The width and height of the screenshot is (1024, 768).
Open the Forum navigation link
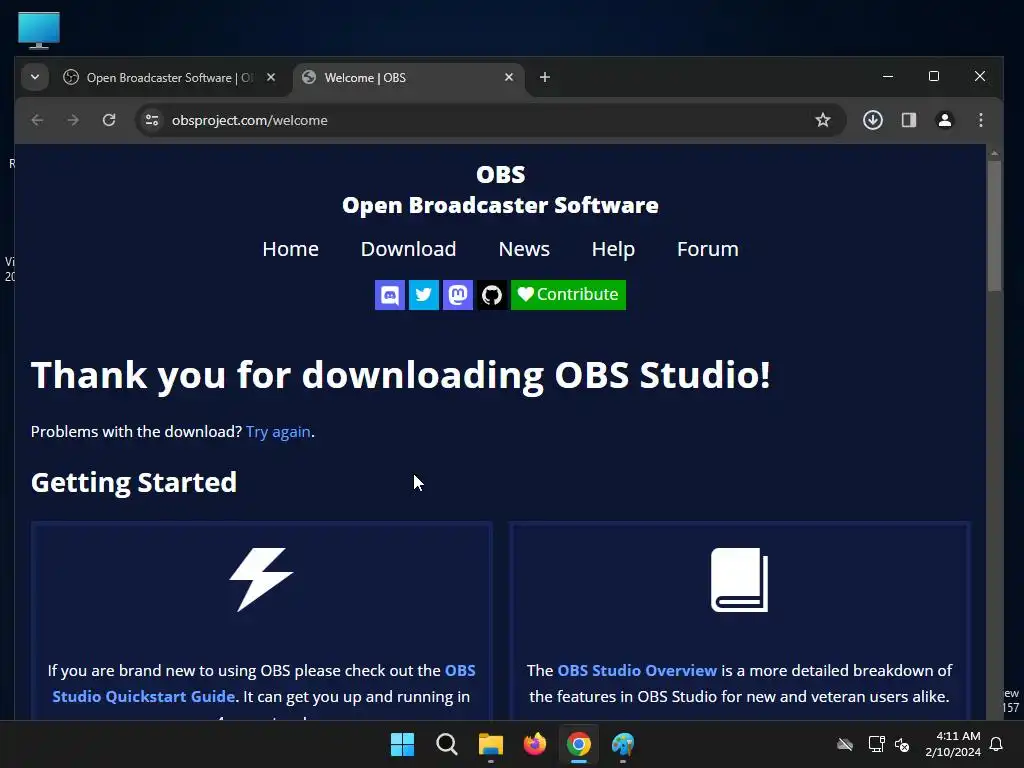(708, 249)
